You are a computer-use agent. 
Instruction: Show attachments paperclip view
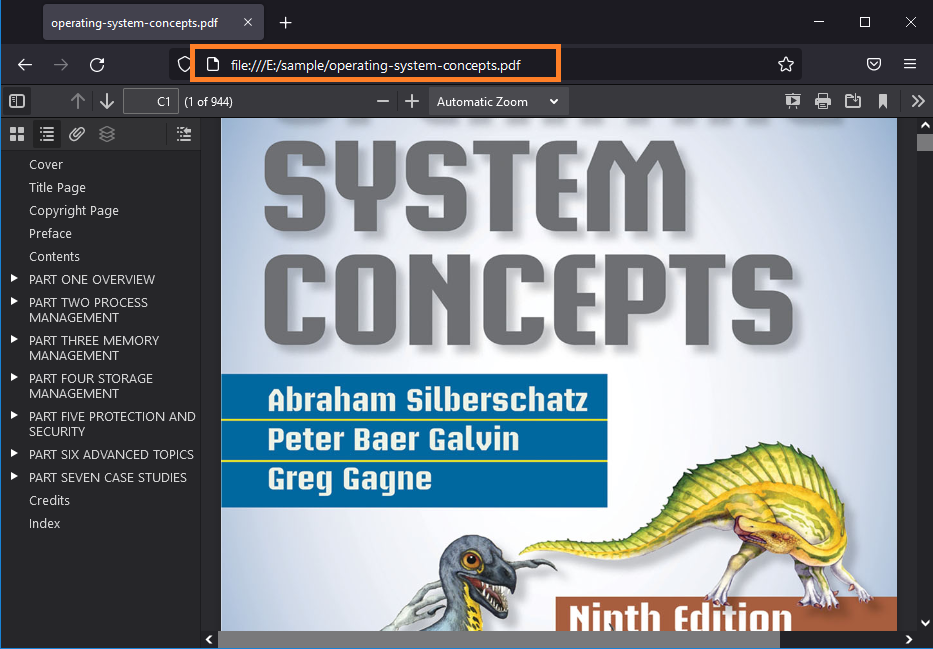(77, 134)
